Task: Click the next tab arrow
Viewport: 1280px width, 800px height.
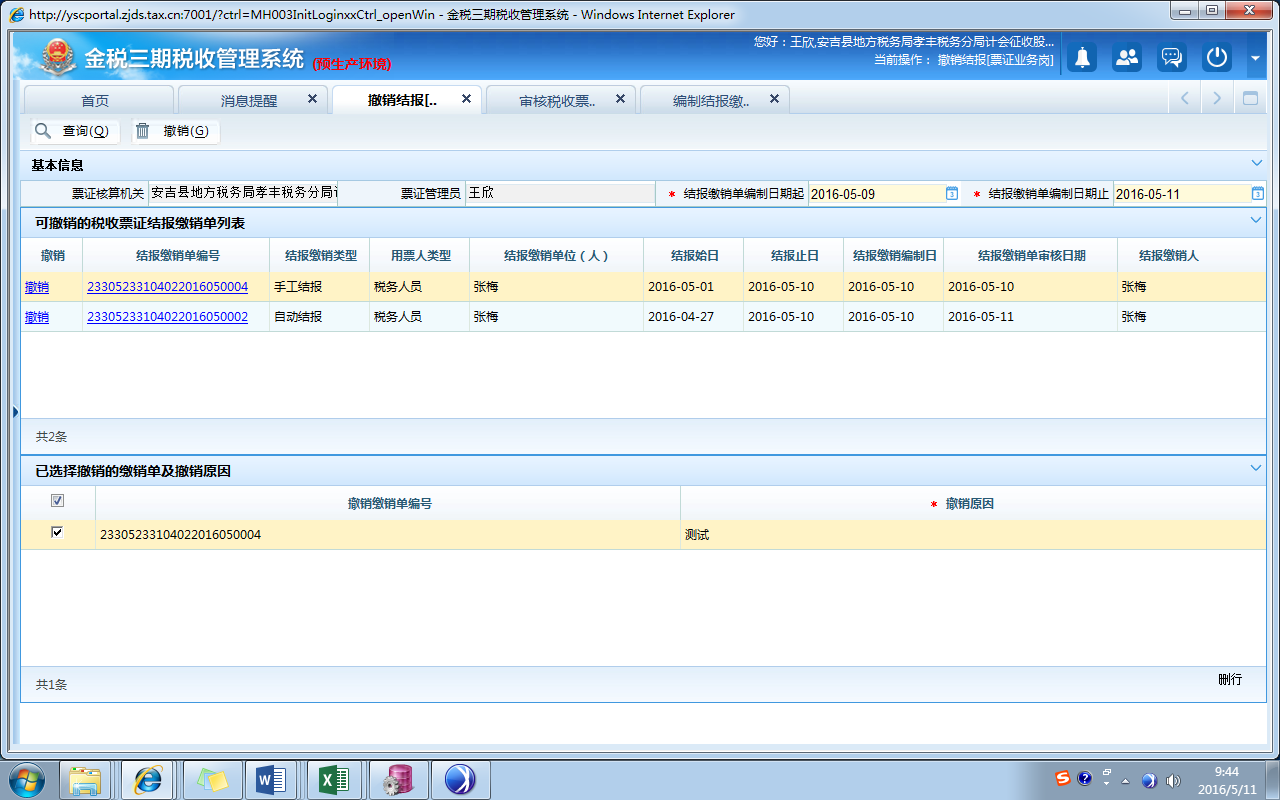Action: 1217,99
